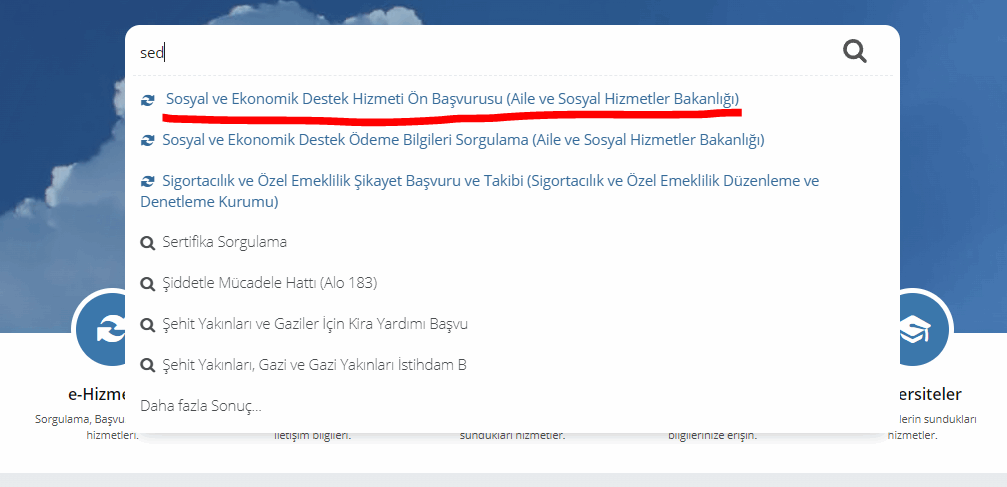Open Sosyal ve Ekonomik Destek Hizmeti Ön Başvurusu
The image size is (1007, 487).
point(451,99)
